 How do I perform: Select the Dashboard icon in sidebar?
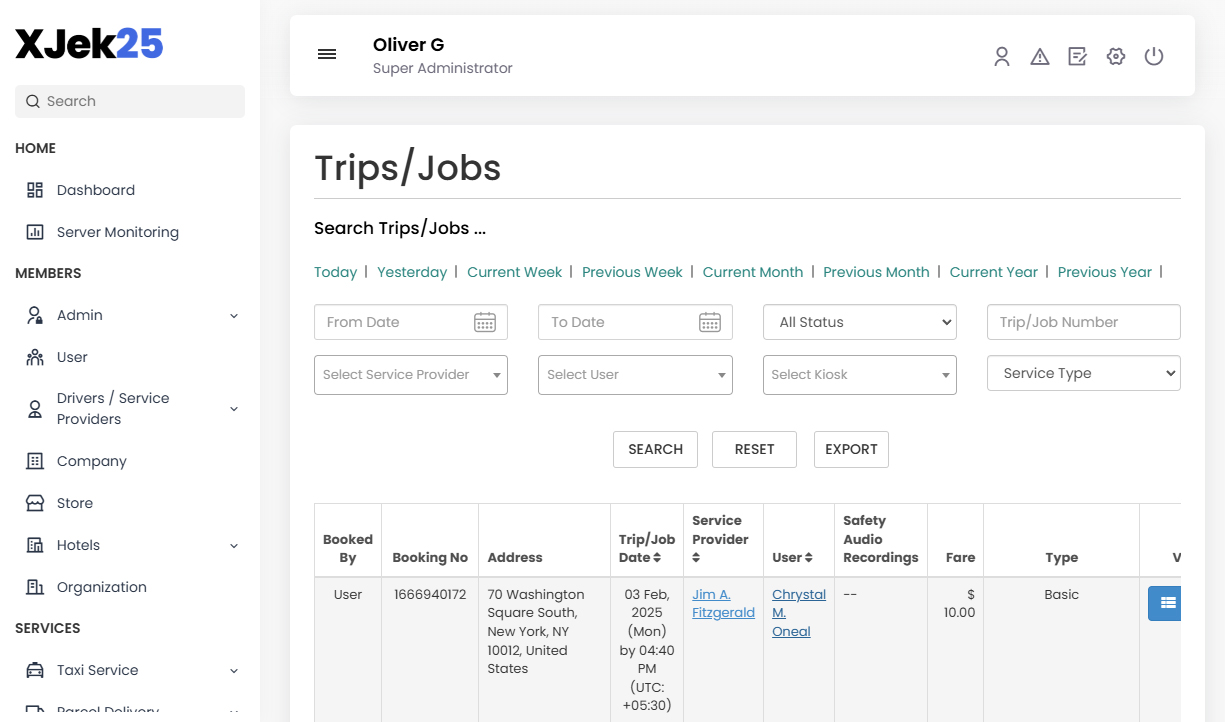(x=35, y=189)
